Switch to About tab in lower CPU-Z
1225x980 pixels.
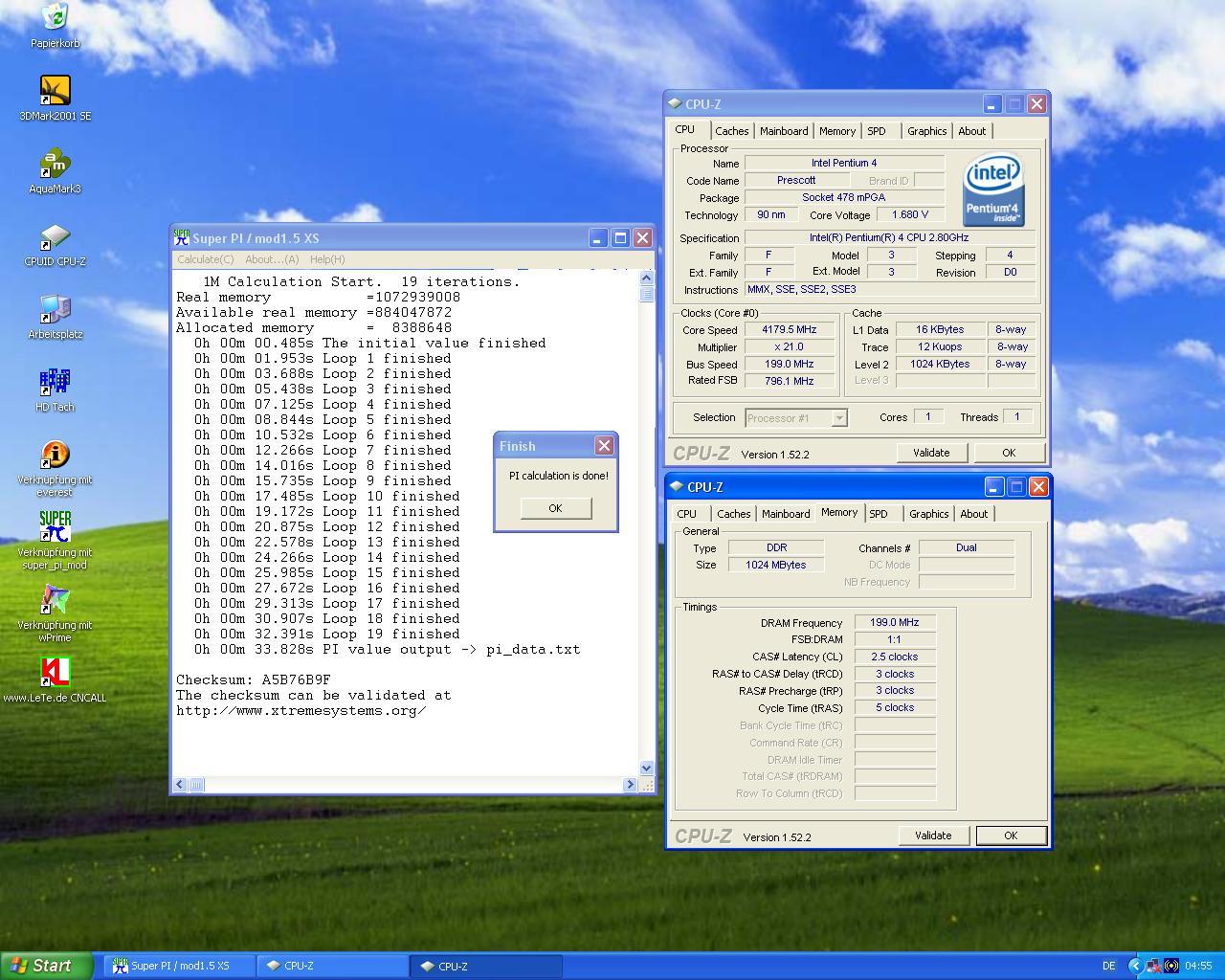click(x=973, y=514)
